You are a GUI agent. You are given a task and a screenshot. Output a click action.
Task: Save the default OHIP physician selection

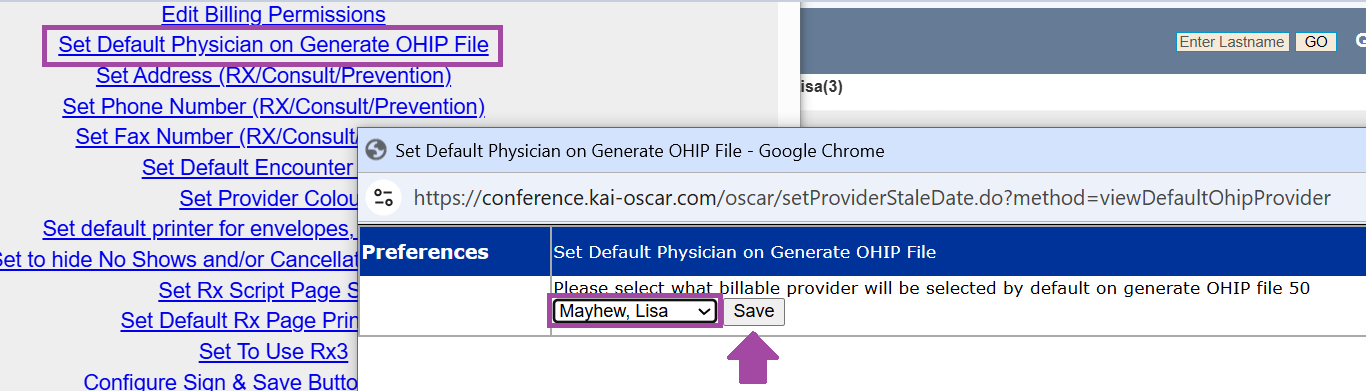[x=754, y=311]
